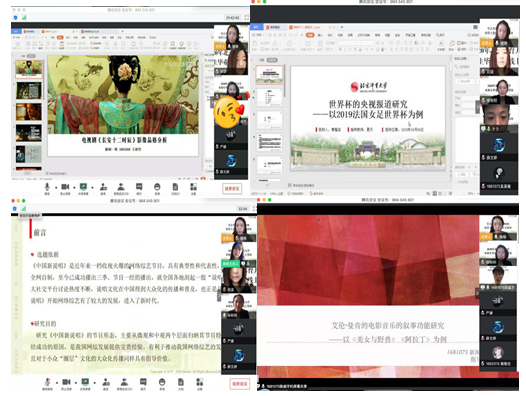Click End Meeting in bottom-left meeting window
526x396 pixels.
point(240,384)
